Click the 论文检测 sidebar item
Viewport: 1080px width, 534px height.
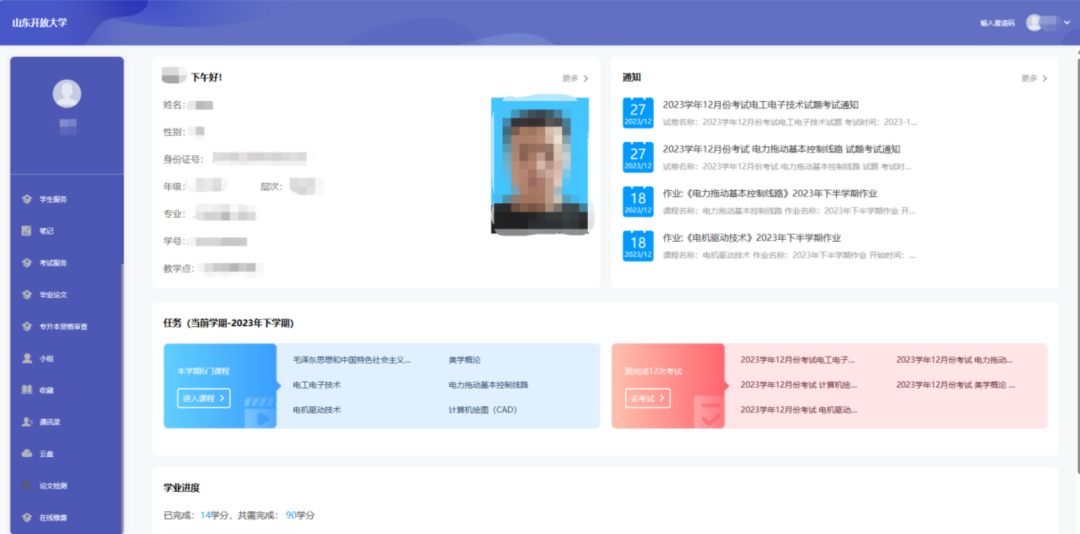(52, 486)
